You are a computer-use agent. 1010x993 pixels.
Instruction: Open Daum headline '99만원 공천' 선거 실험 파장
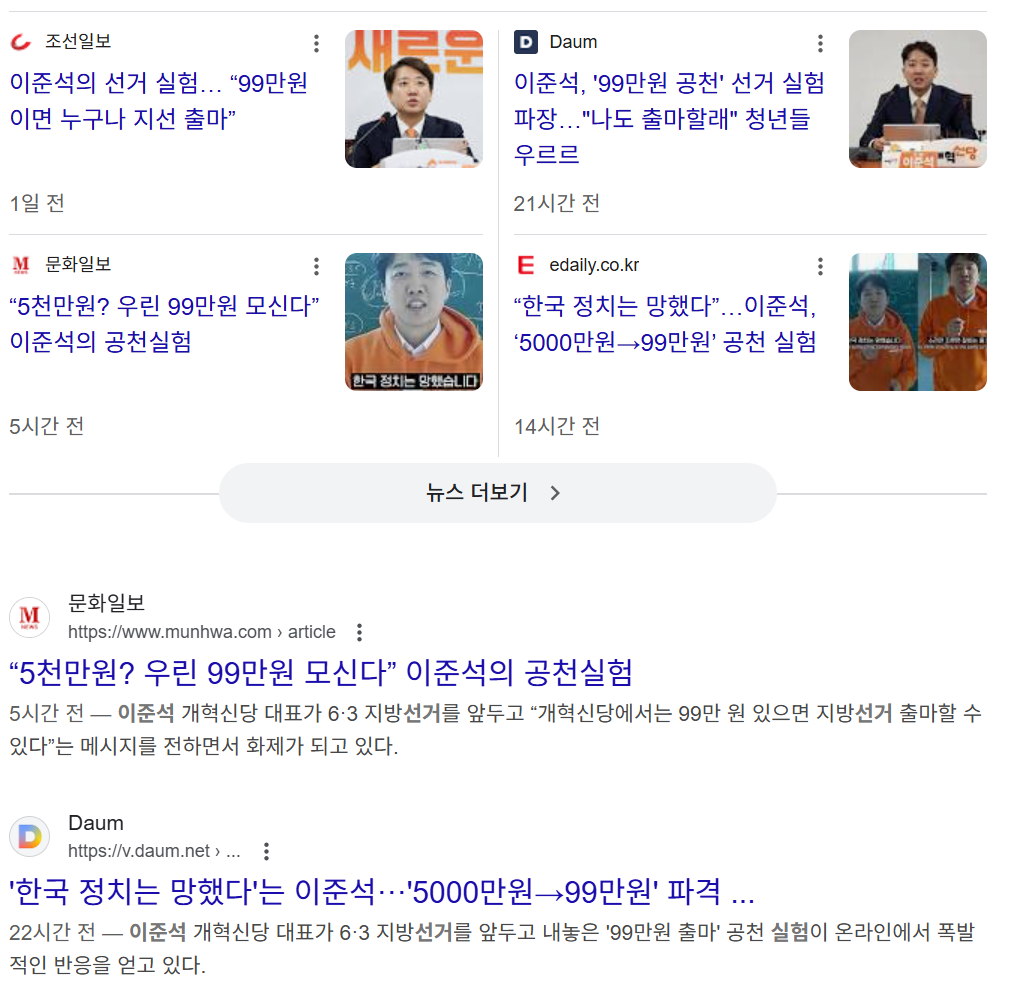tap(669, 118)
